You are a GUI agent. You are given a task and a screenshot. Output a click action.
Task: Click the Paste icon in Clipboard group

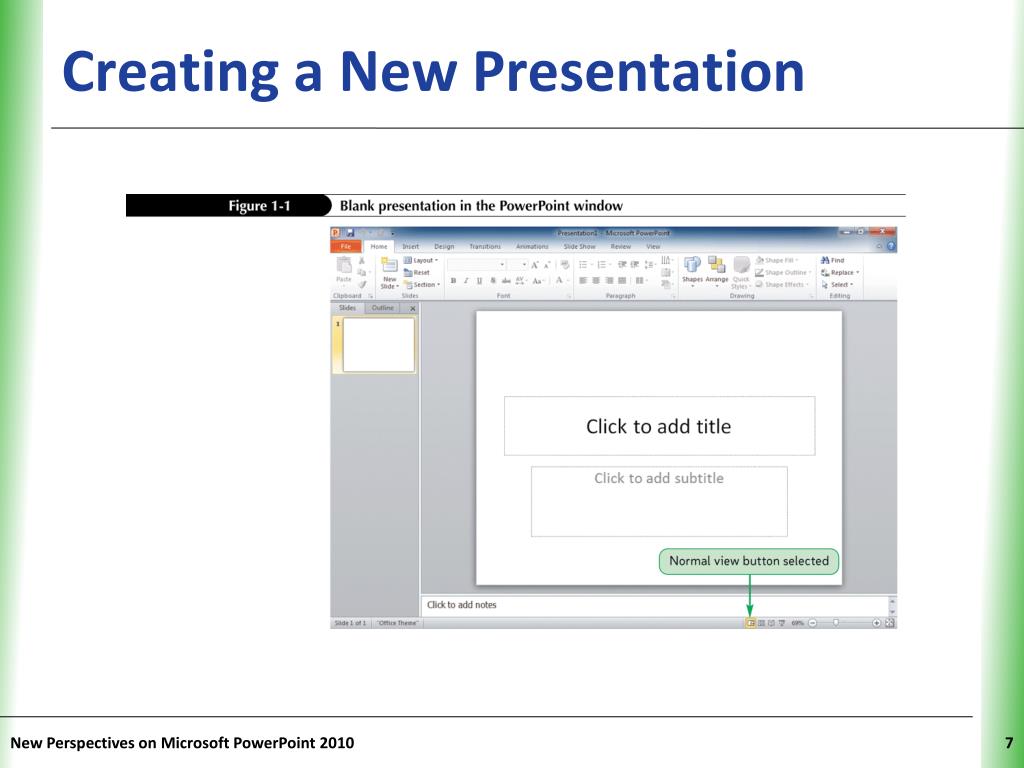point(344,264)
